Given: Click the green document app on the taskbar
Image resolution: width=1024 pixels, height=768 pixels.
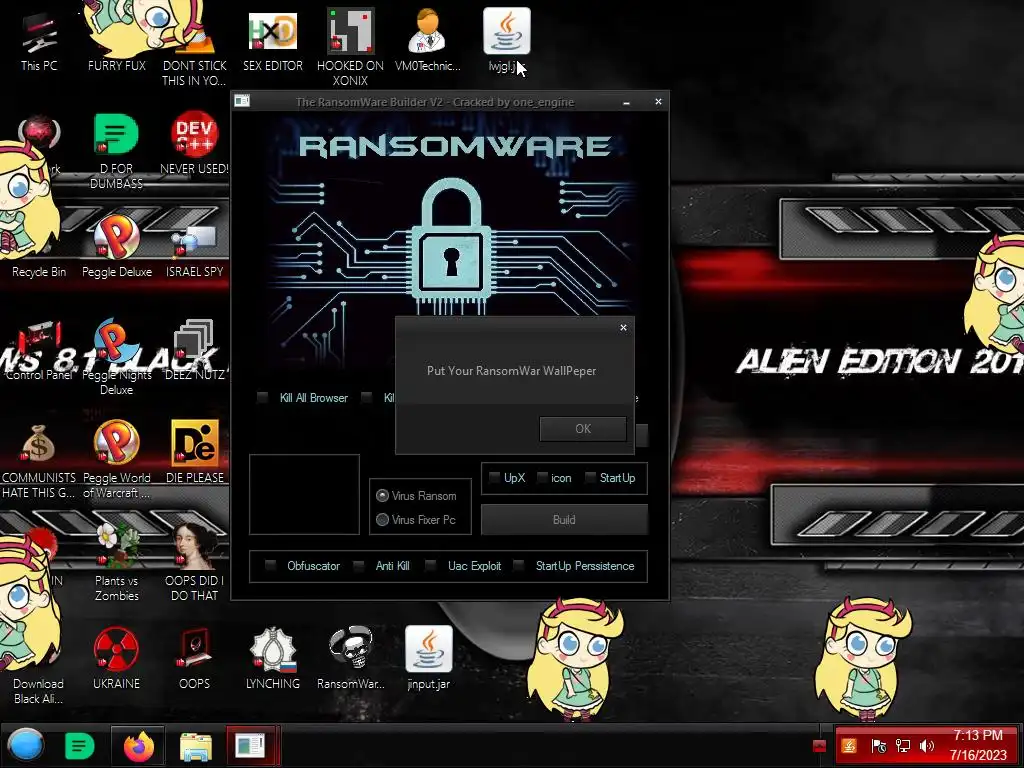Looking at the screenshot, I should point(79,746).
